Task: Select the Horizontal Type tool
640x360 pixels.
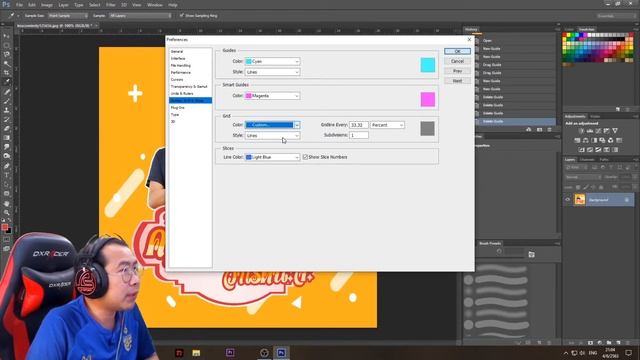Action: coord(7,175)
